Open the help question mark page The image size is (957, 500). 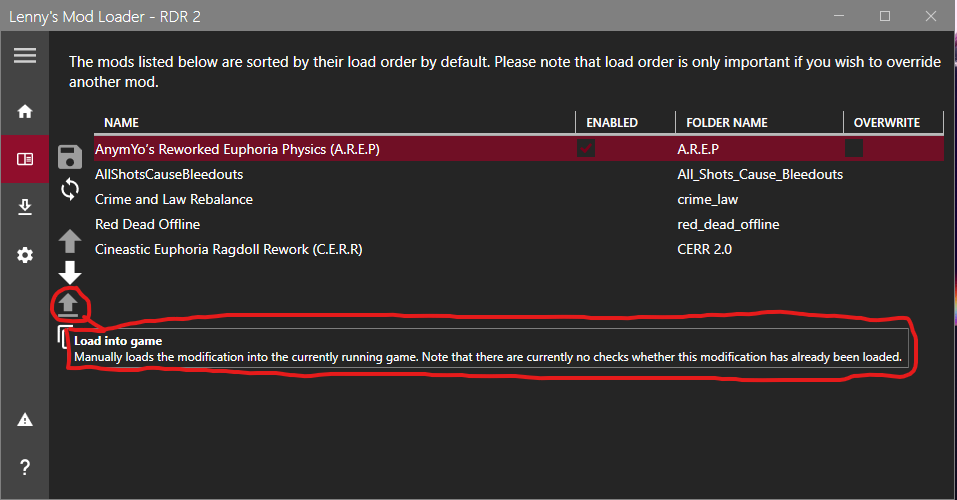click(x=24, y=467)
